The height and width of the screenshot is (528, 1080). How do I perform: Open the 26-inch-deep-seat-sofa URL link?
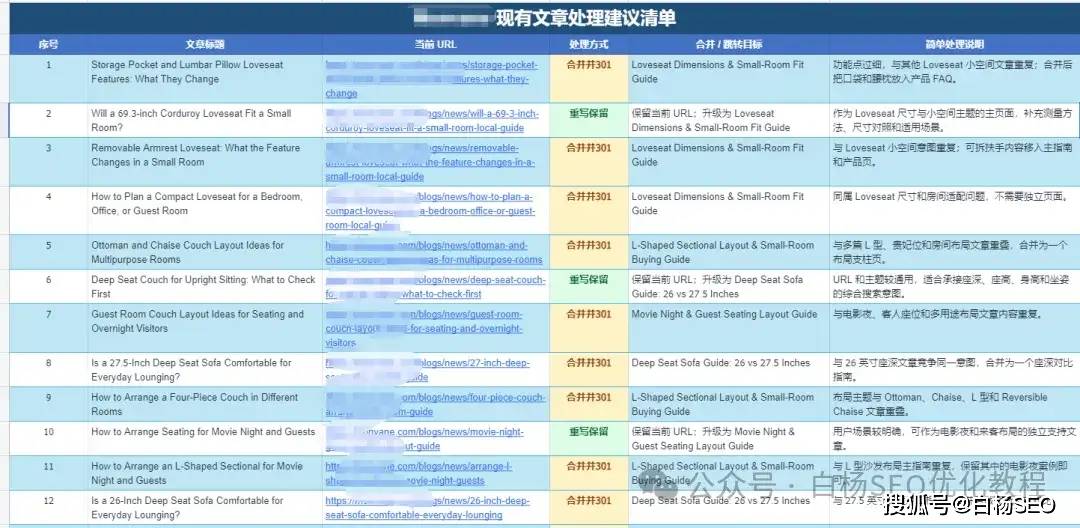coord(428,508)
